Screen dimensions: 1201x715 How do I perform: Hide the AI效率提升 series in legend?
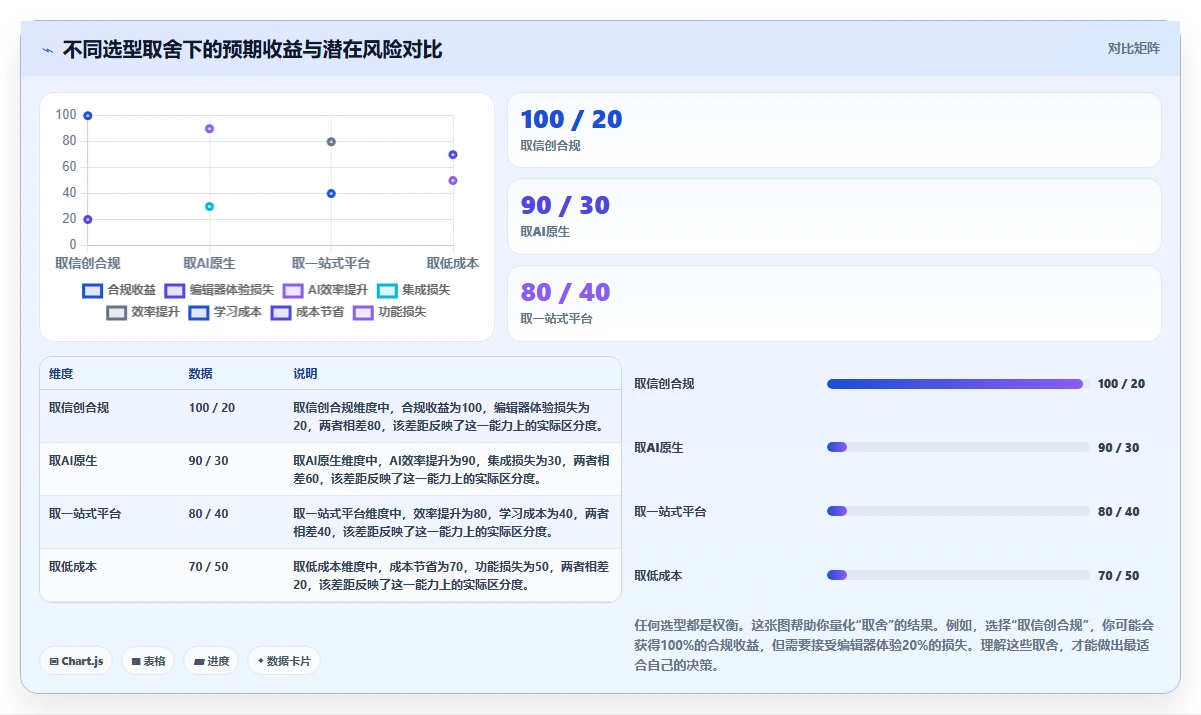pyautogui.click(x=325, y=290)
